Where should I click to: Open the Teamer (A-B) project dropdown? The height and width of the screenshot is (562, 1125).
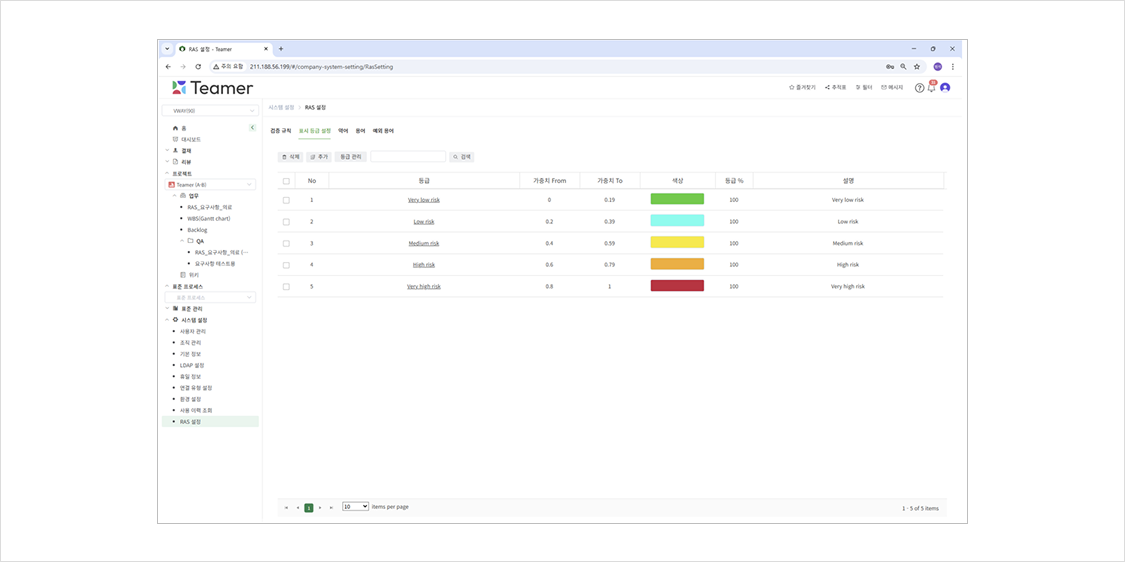[x=211, y=185]
